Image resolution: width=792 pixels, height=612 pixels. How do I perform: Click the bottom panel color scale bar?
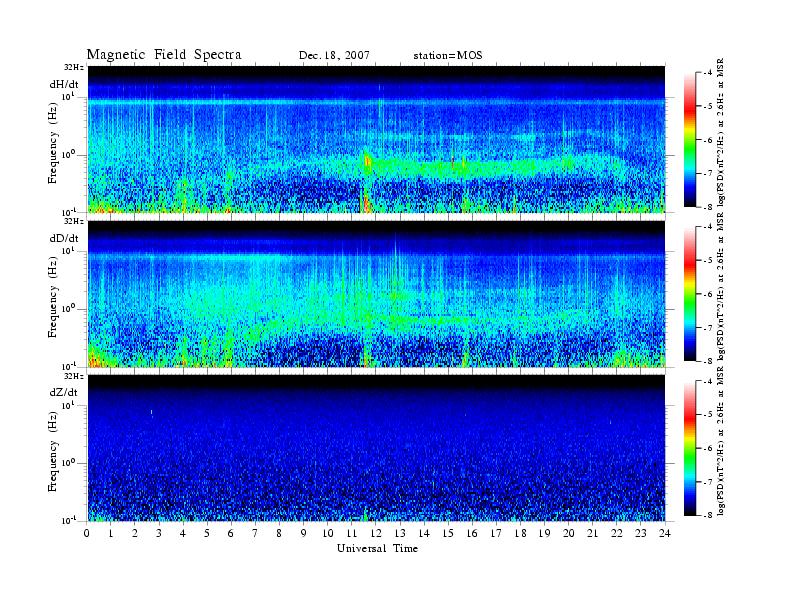pos(689,448)
